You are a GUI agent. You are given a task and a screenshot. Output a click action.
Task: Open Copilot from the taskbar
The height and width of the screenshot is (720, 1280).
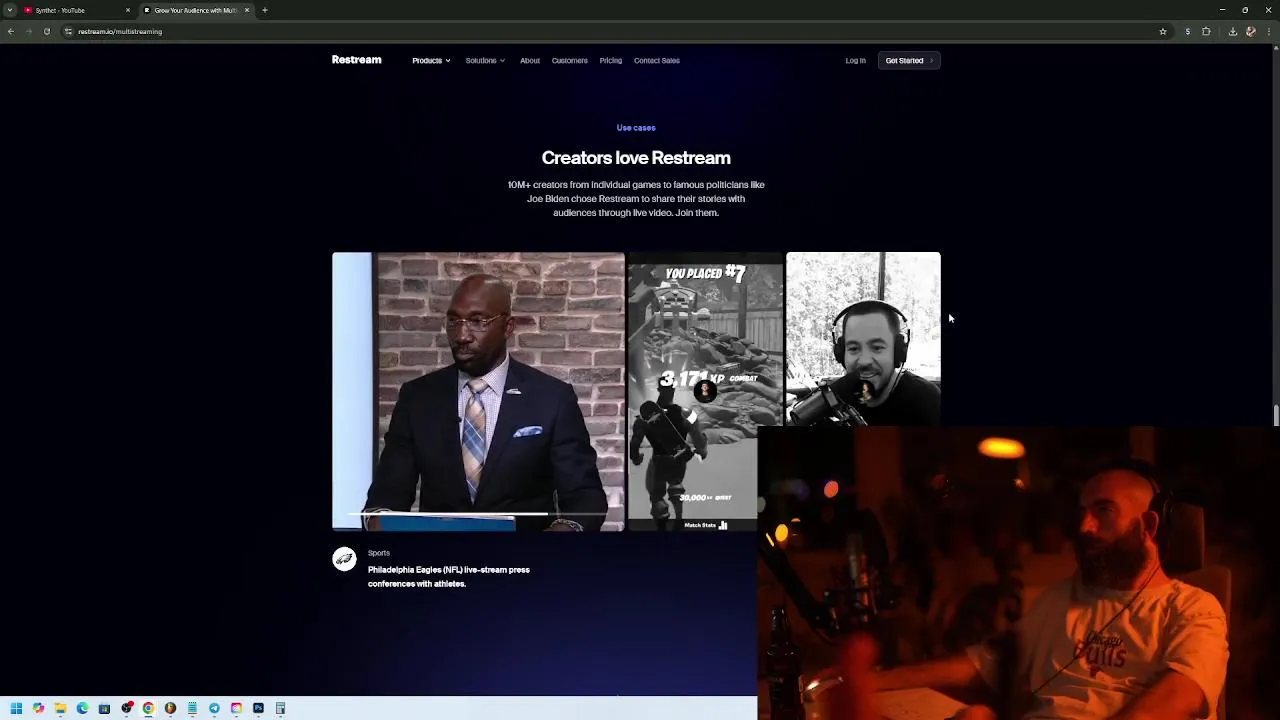click(x=38, y=708)
